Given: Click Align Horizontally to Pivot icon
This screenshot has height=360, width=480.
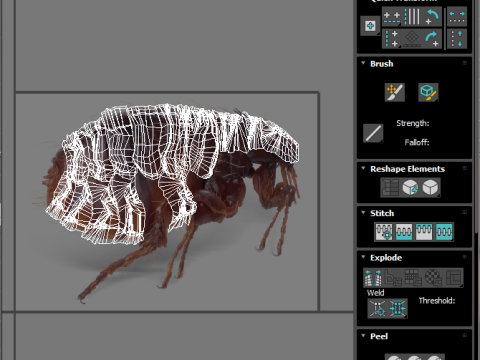Looking at the screenshot, I should click(392, 17).
